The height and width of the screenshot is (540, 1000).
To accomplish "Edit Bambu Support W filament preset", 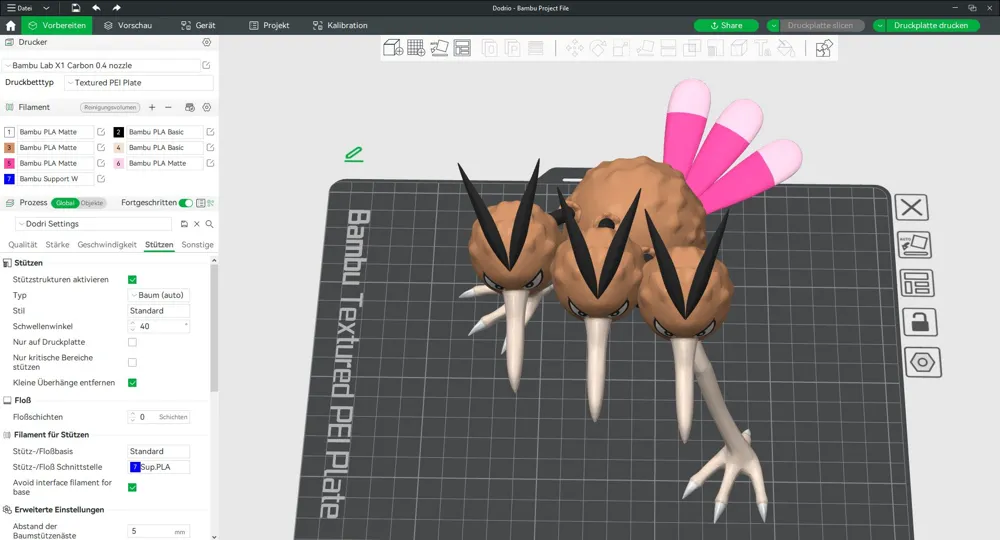I will point(101,179).
